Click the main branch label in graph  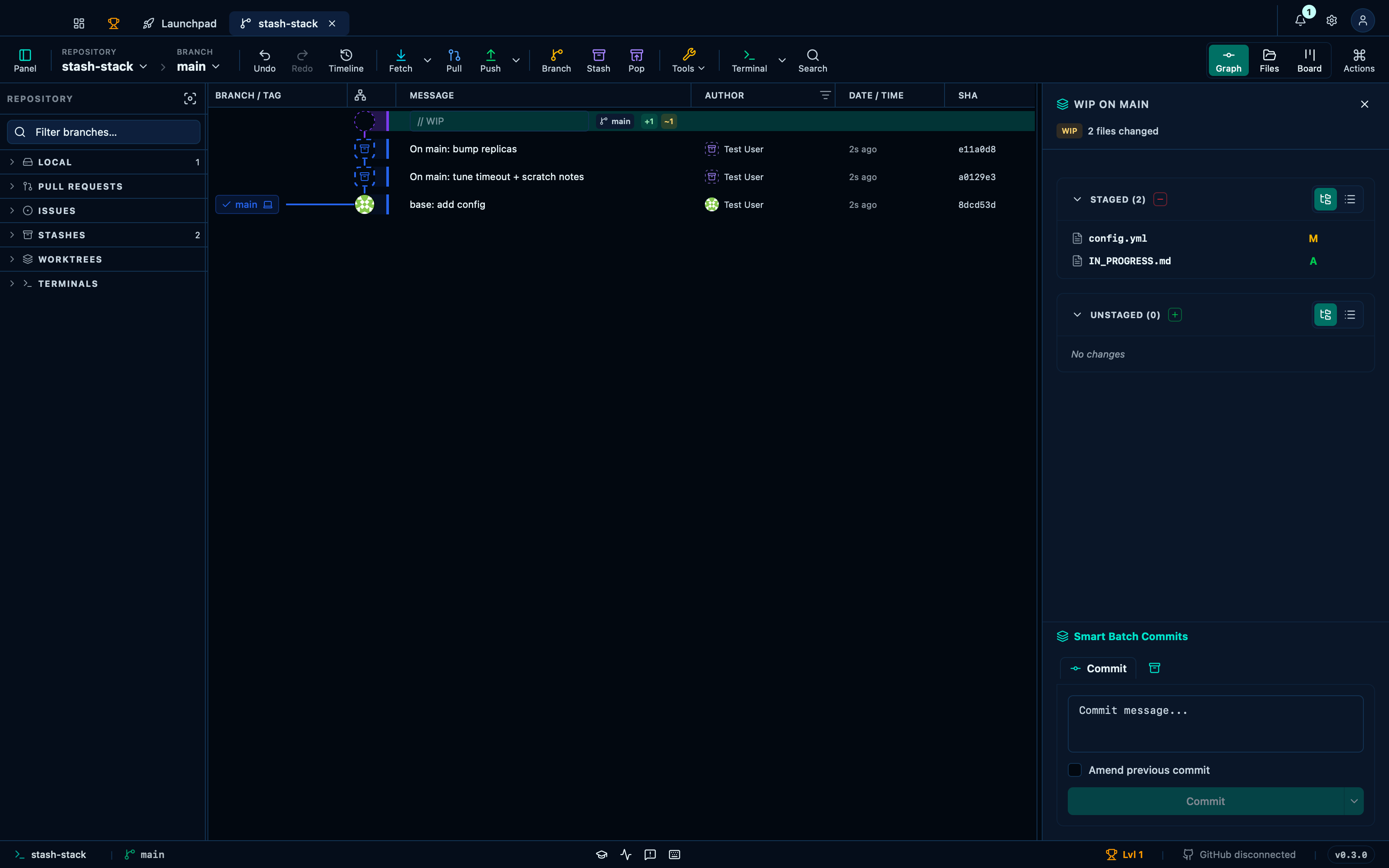pos(247,204)
